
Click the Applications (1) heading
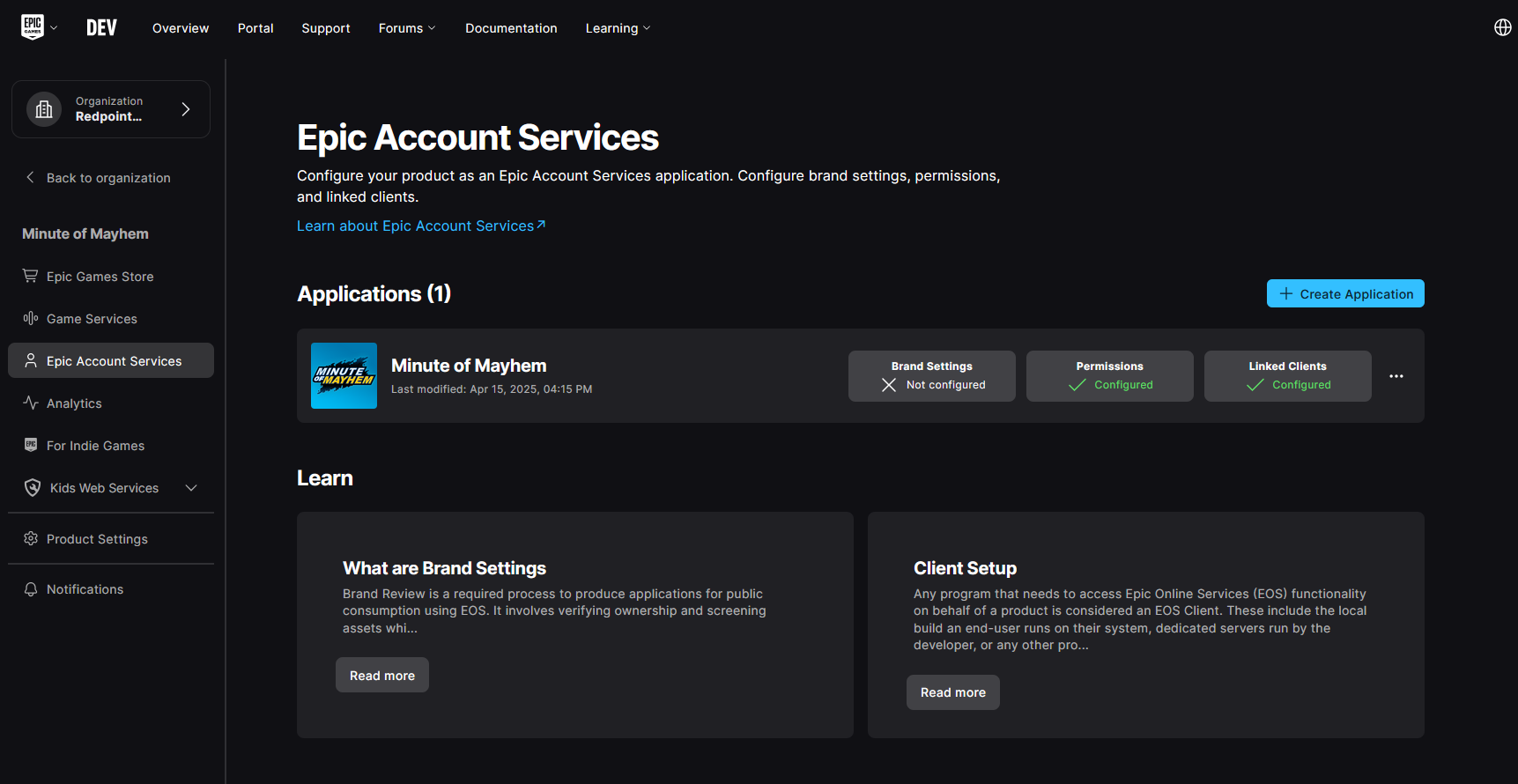tap(374, 293)
